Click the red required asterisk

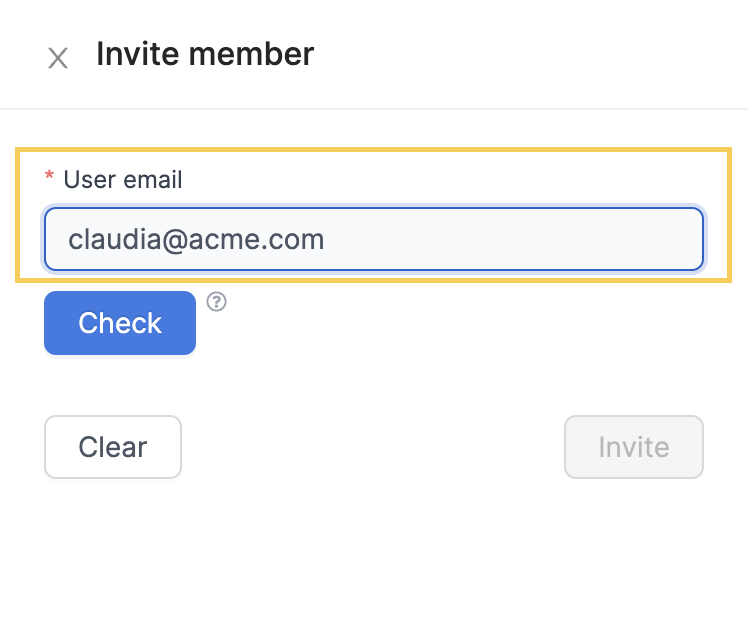pos(49,176)
